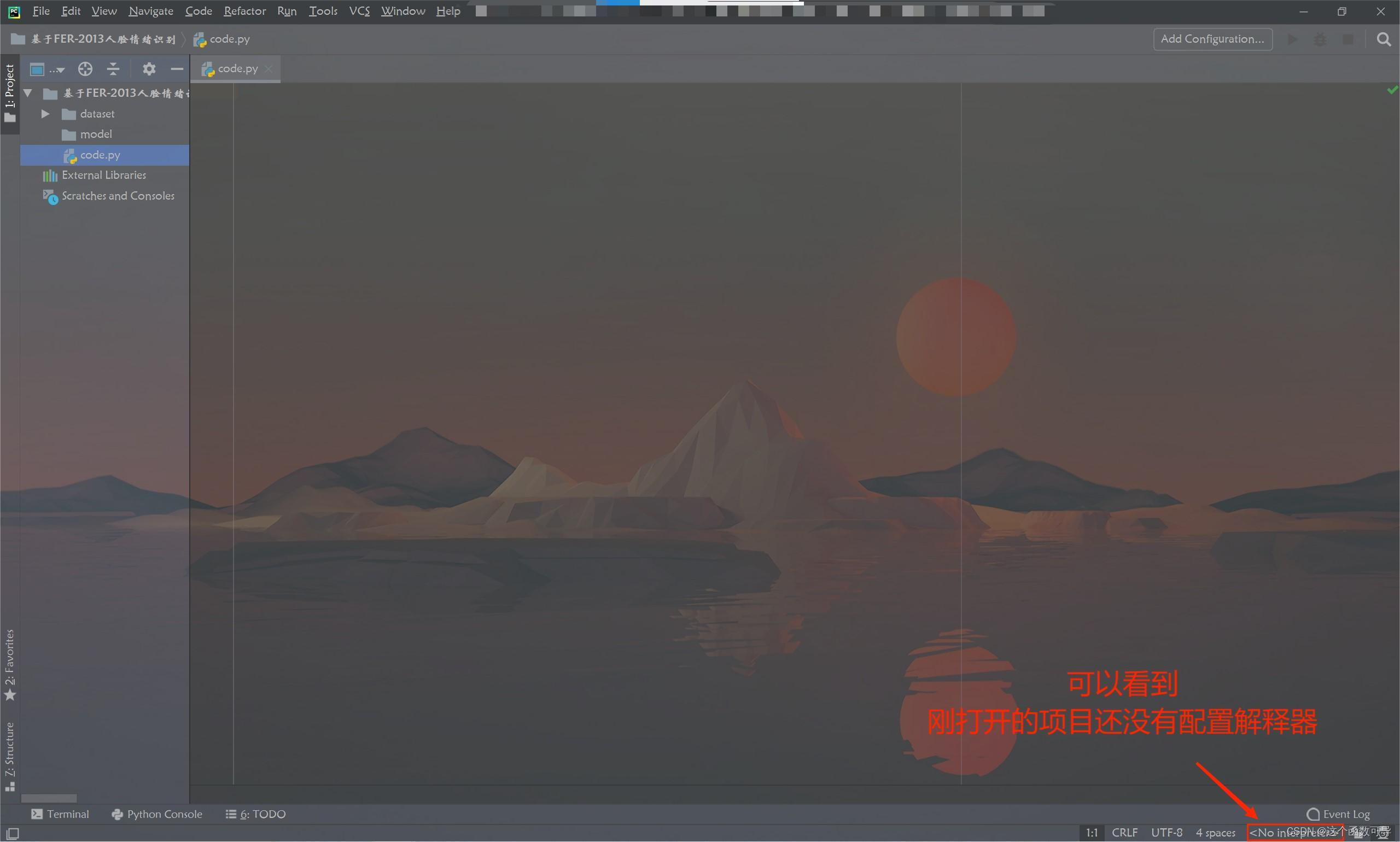This screenshot has height=842, width=1400.
Task: Toggle the pin project toolbar icon
Action: (39, 68)
